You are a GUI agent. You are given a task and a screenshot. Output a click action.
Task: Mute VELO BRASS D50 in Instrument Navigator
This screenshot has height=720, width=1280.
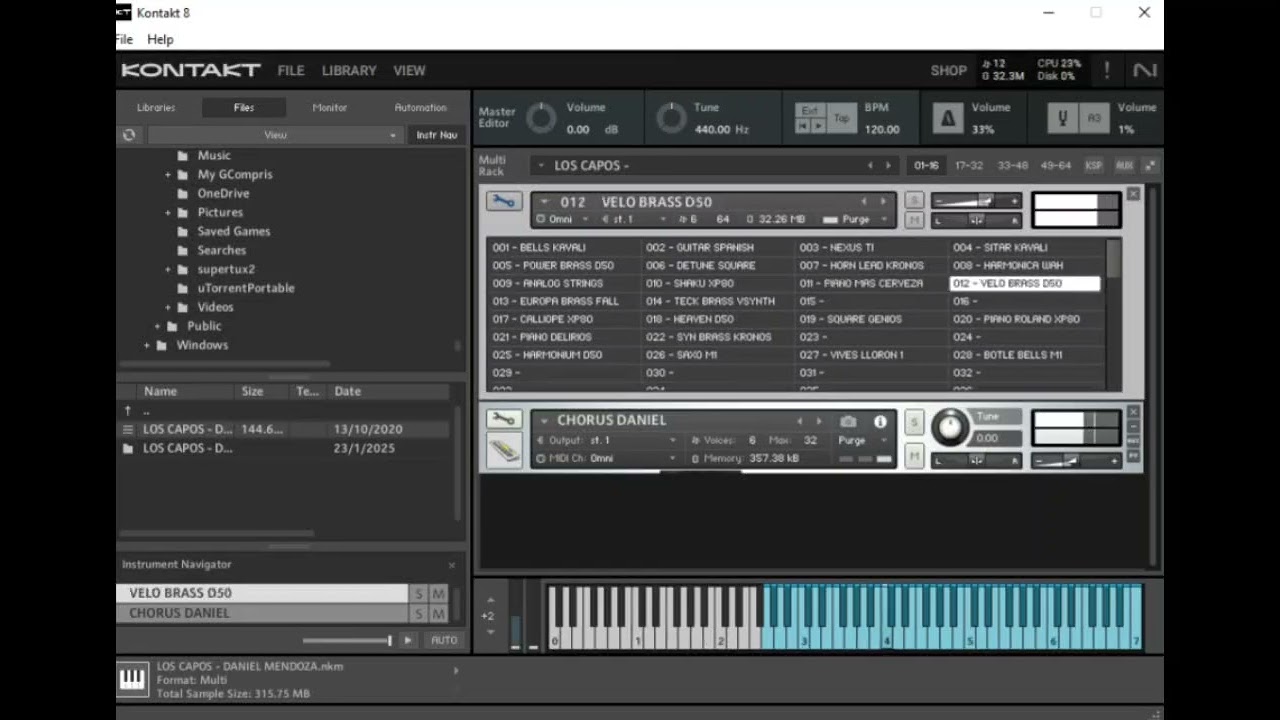tap(438, 594)
